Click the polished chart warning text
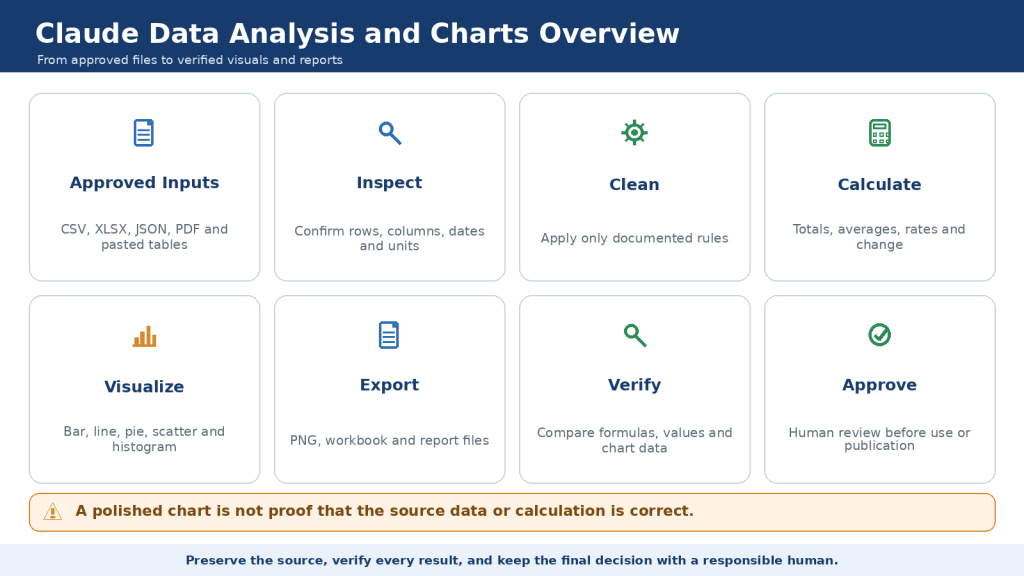Viewport: 1024px width, 576px height. (x=384, y=511)
